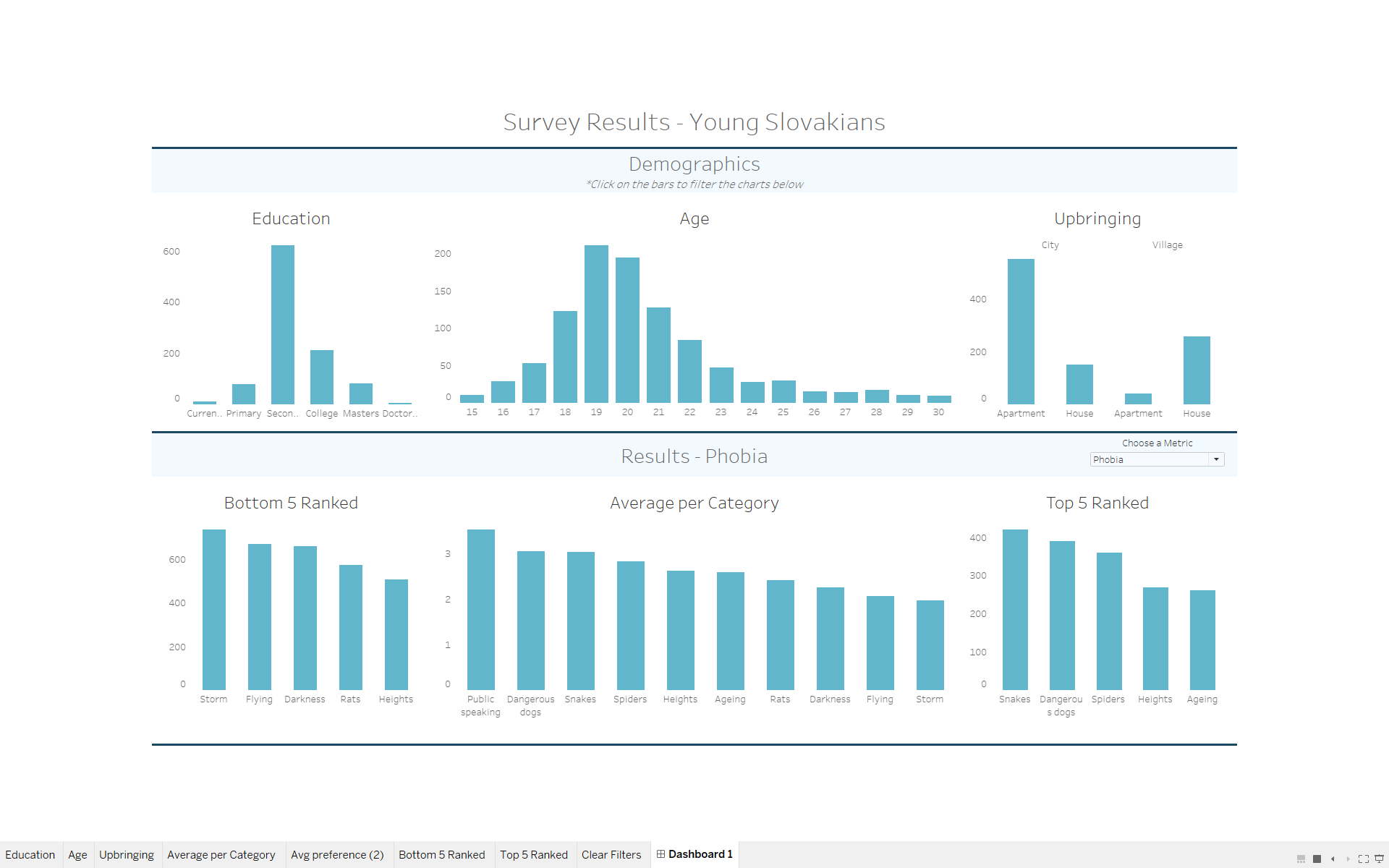Click the Storm bar in Bottom 5
This screenshot has width=1389, height=868.
point(214,611)
